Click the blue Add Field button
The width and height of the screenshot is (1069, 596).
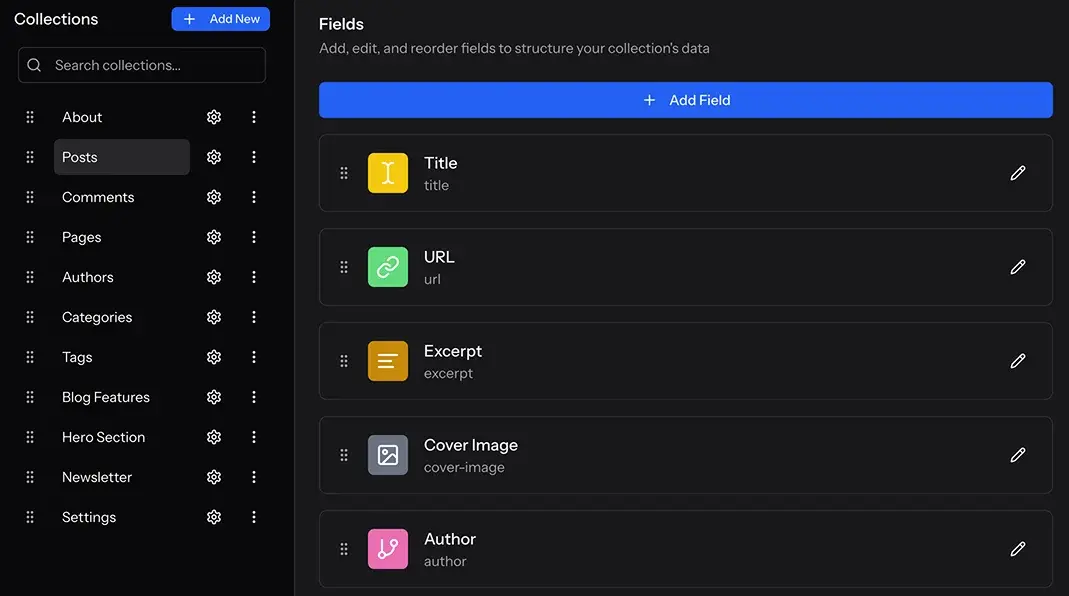686,100
